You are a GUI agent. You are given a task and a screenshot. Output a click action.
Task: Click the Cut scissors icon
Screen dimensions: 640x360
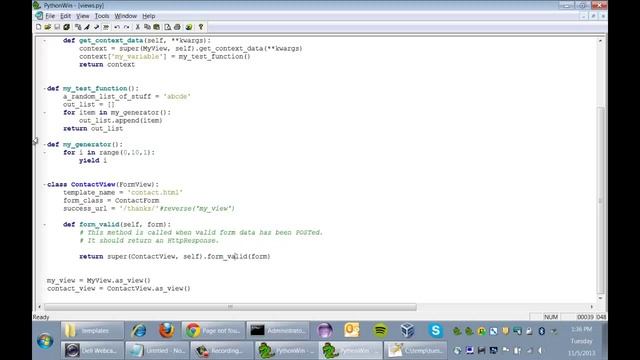pyautogui.click(x=138, y=27)
